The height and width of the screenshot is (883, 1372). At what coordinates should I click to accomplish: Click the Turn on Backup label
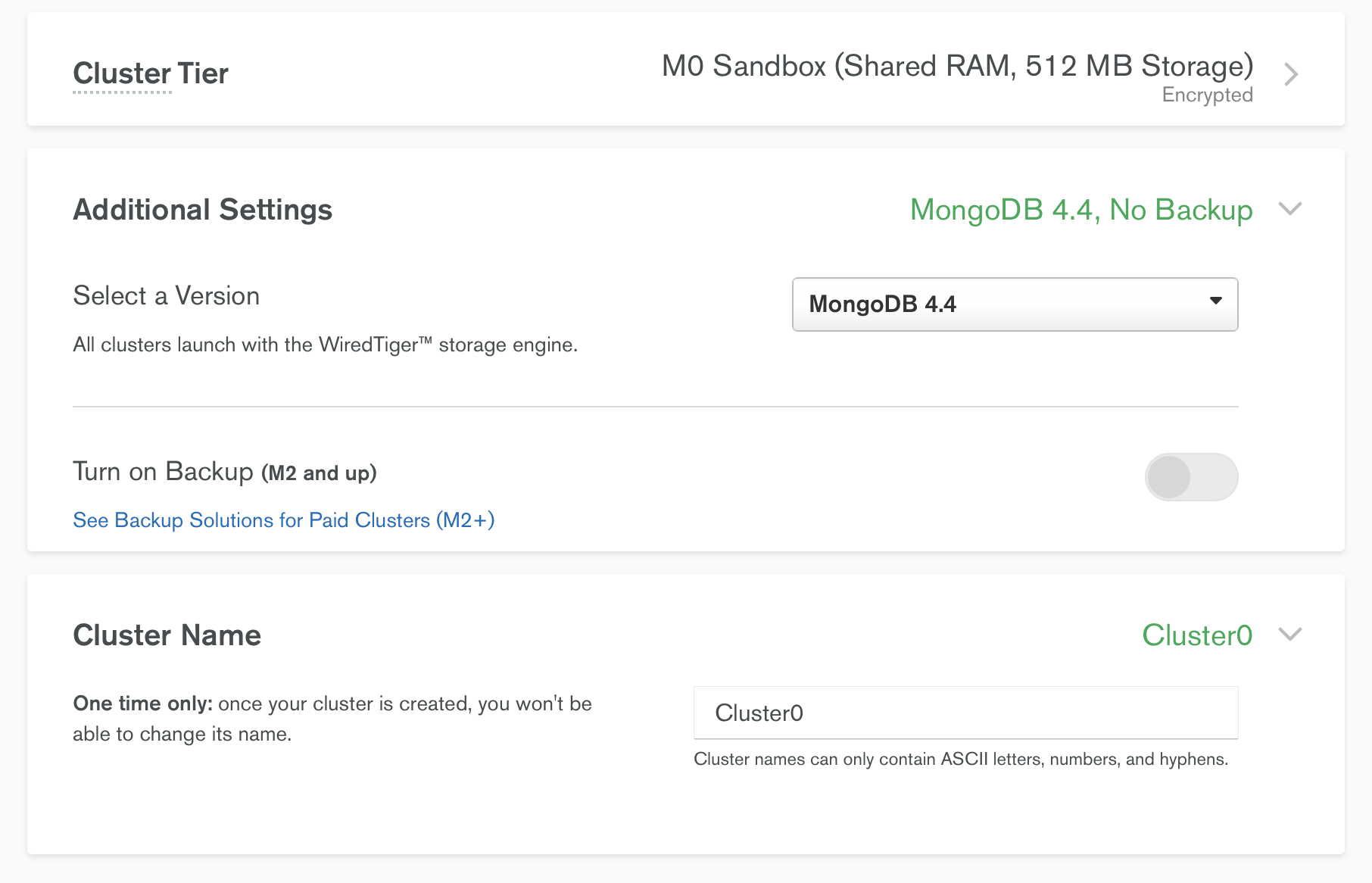pyautogui.click(x=225, y=472)
